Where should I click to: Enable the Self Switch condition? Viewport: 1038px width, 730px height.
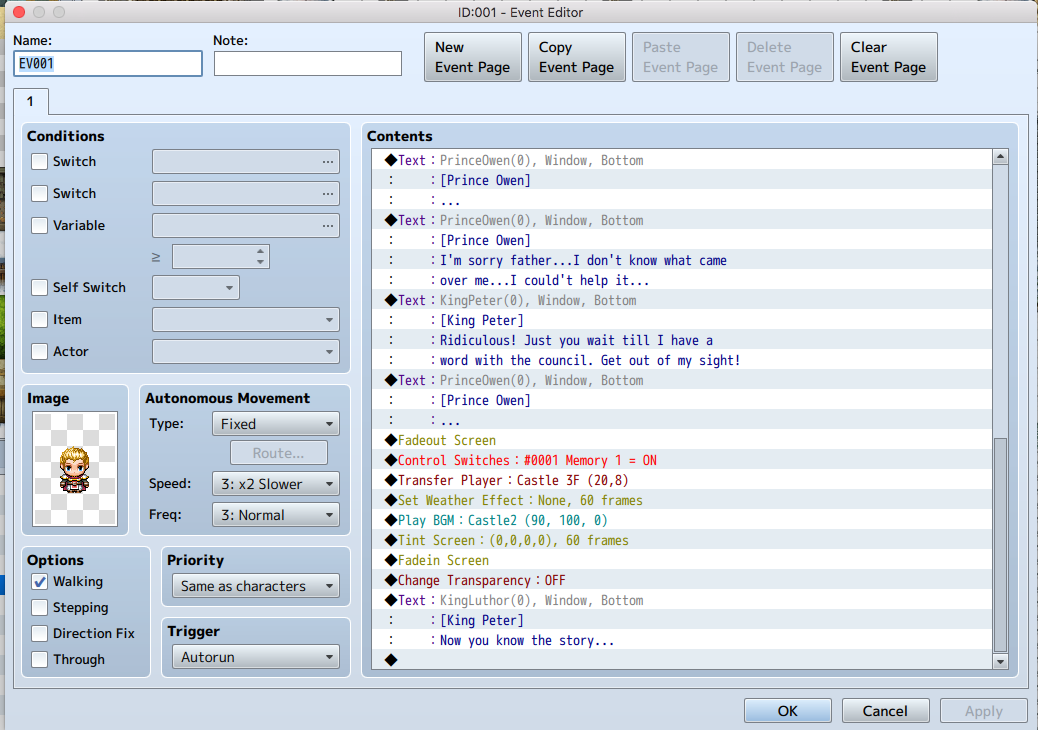[x=40, y=287]
